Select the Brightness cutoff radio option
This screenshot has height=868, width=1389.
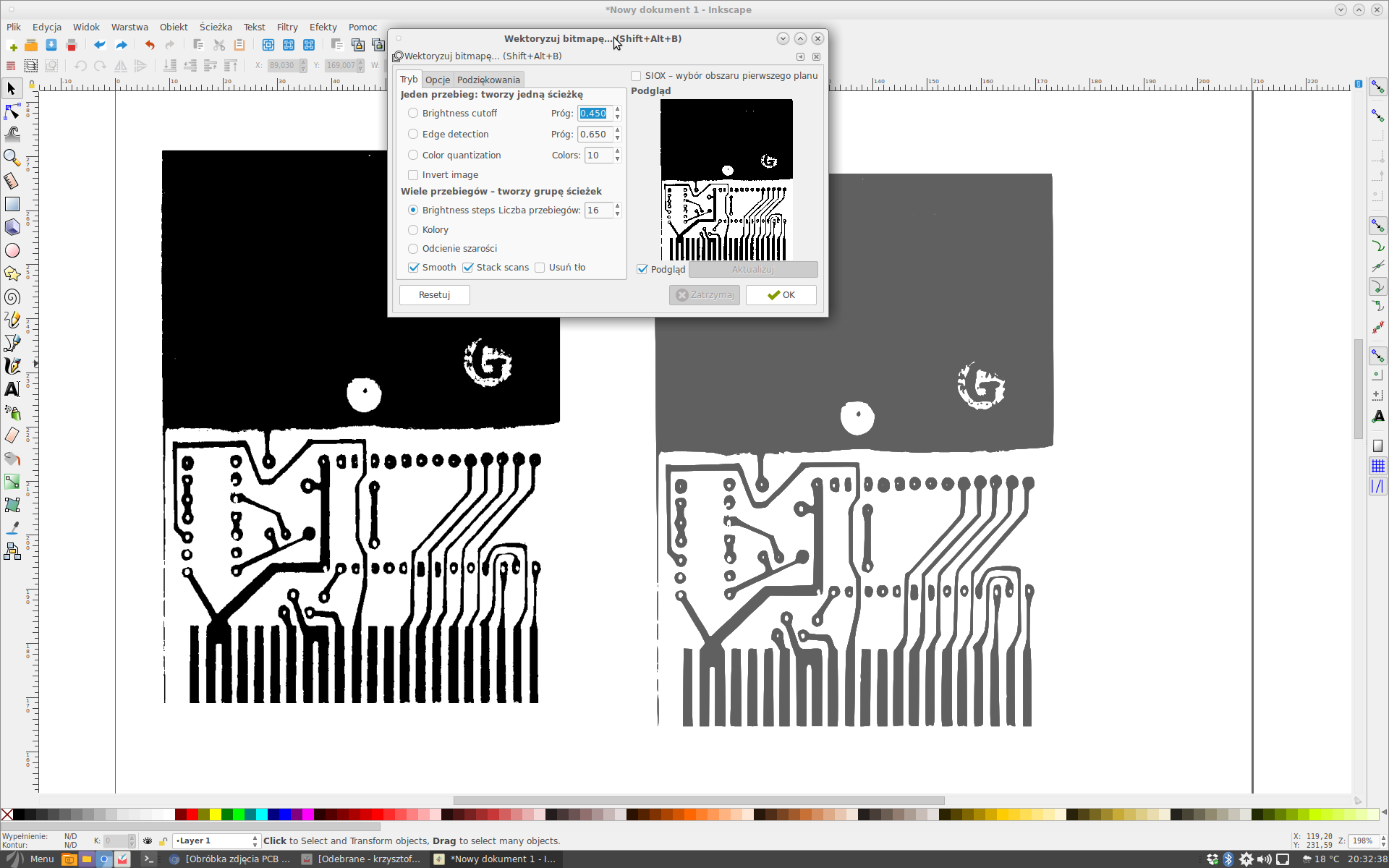(413, 114)
